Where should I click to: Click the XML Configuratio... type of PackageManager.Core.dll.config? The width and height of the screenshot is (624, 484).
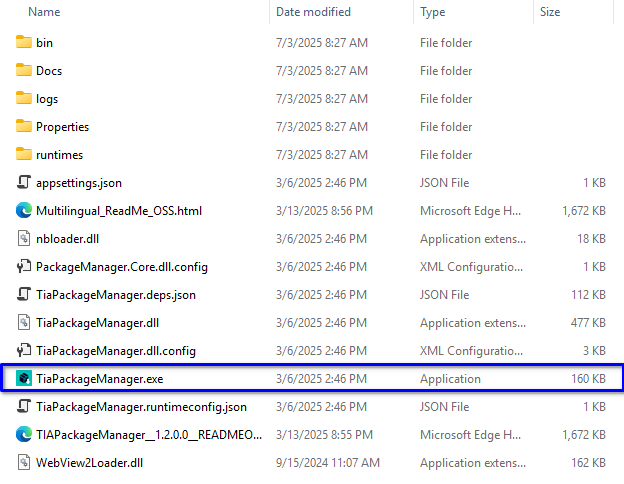pyautogui.click(x=472, y=267)
